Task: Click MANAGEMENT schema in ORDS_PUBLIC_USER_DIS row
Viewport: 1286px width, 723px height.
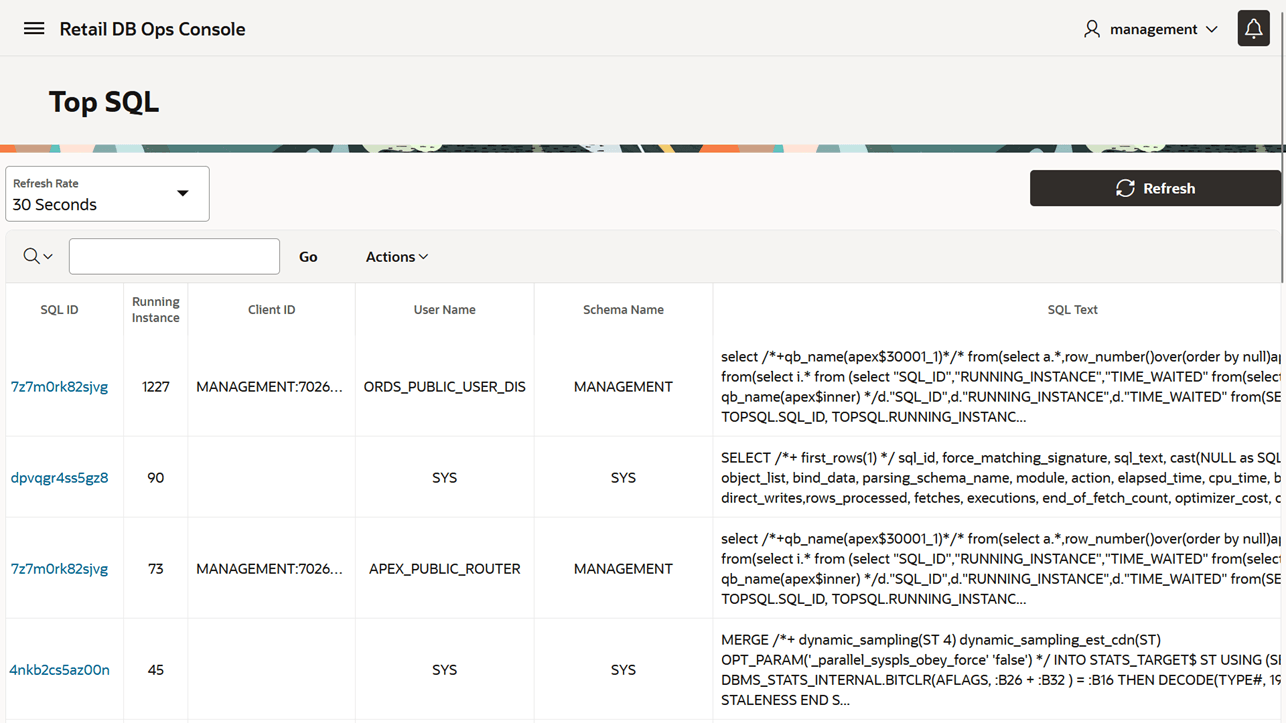Action: click(x=623, y=387)
